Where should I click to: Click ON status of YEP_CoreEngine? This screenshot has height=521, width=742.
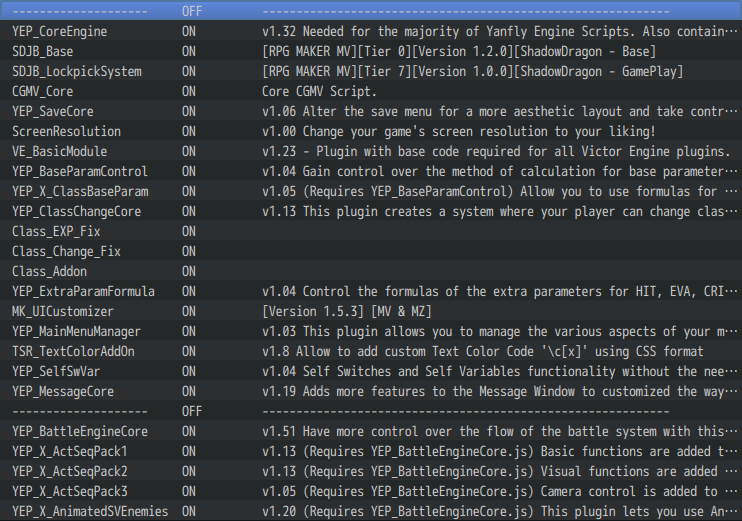(189, 31)
